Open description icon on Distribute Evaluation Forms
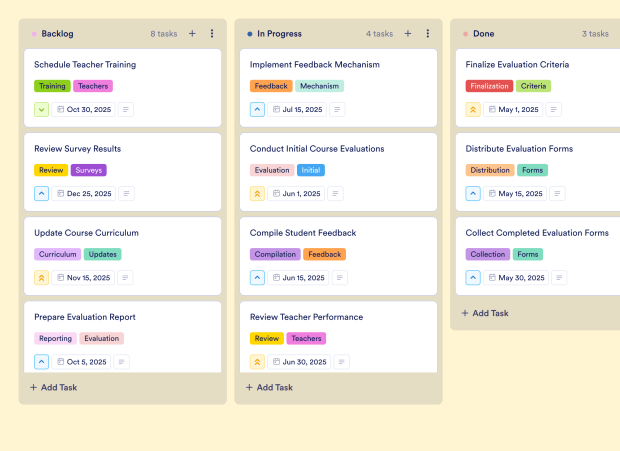 (x=558, y=194)
